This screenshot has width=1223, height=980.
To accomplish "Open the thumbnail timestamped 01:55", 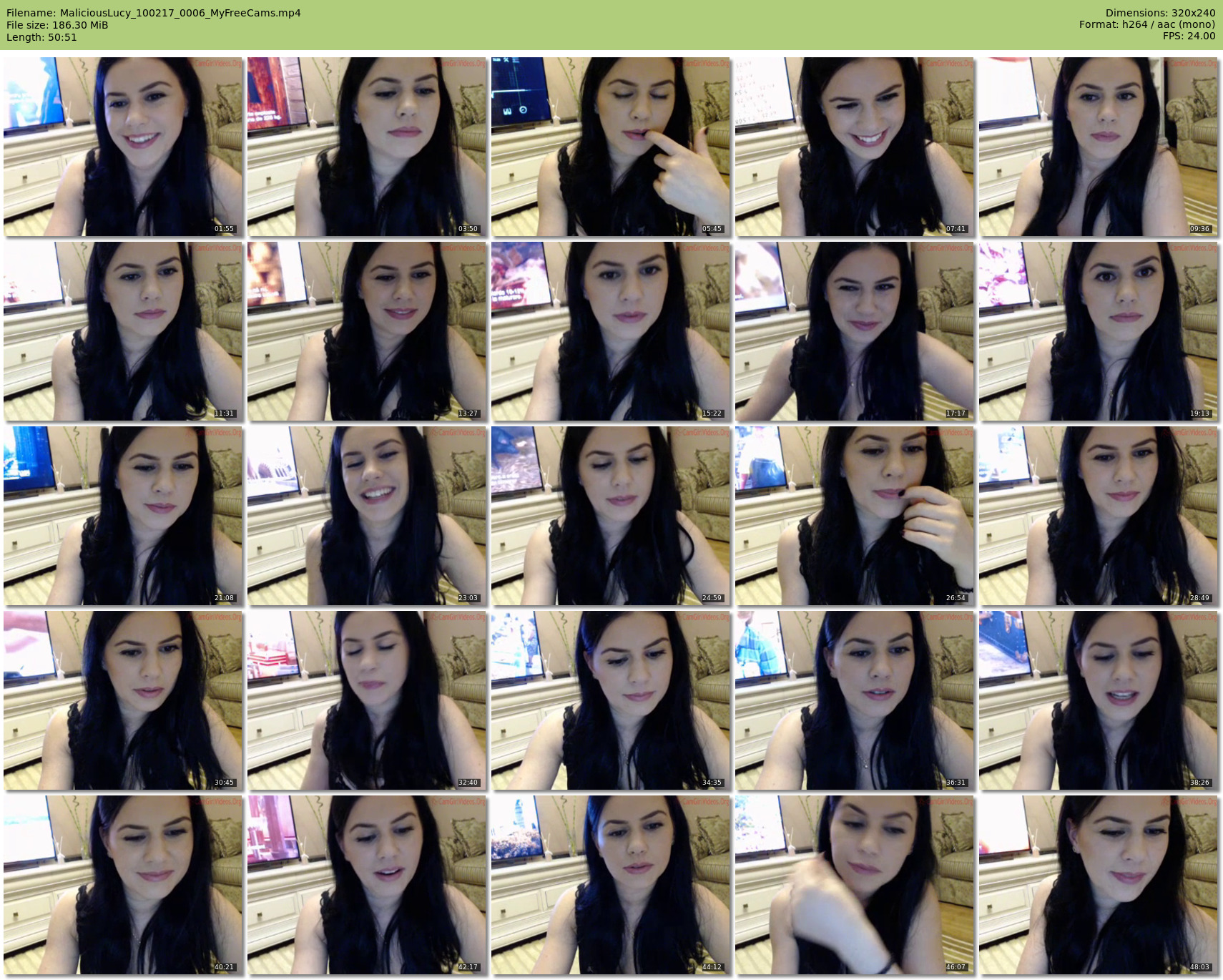I will click(x=123, y=147).
